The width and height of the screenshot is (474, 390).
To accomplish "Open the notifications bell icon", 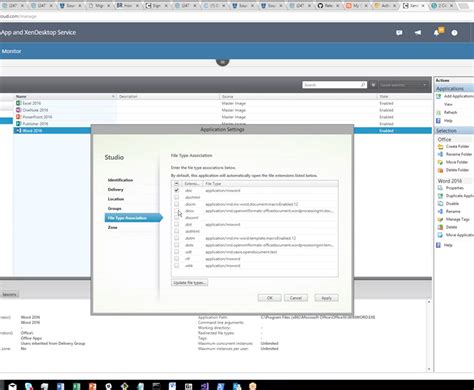I will click(x=436, y=33).
